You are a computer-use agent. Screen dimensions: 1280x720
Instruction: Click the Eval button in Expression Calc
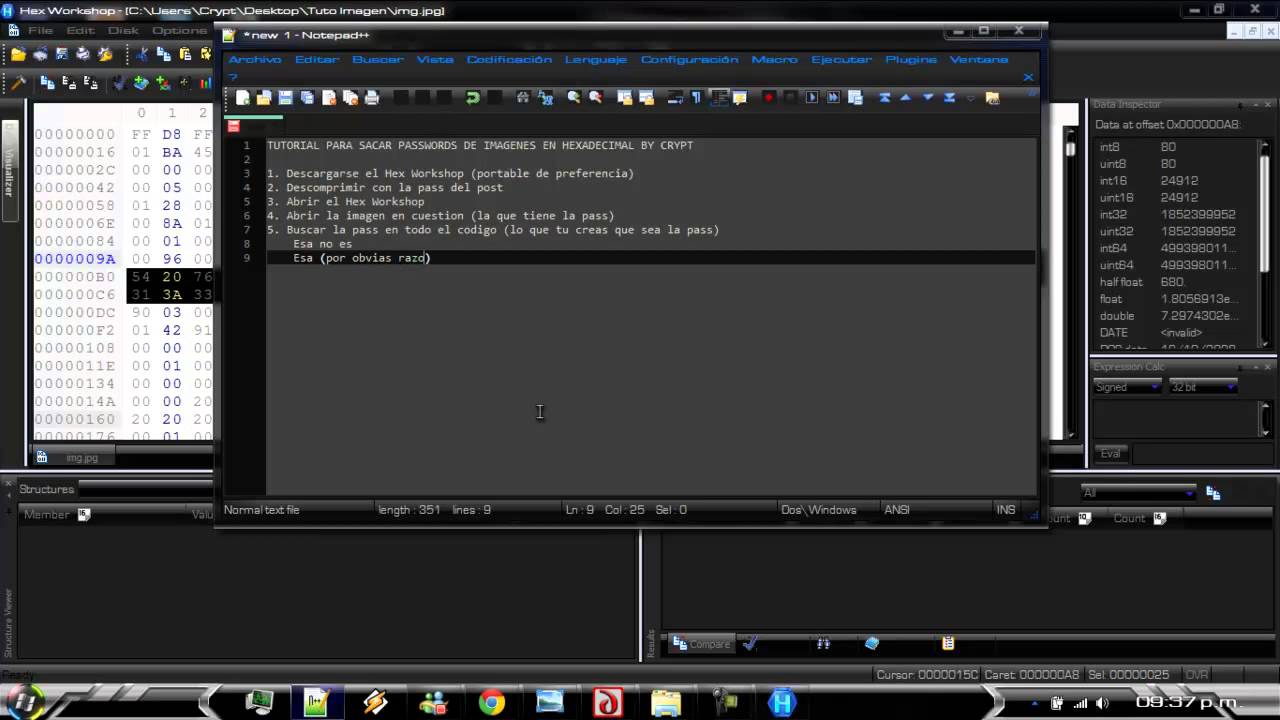pyautogui.click(x=1111, y=453)
